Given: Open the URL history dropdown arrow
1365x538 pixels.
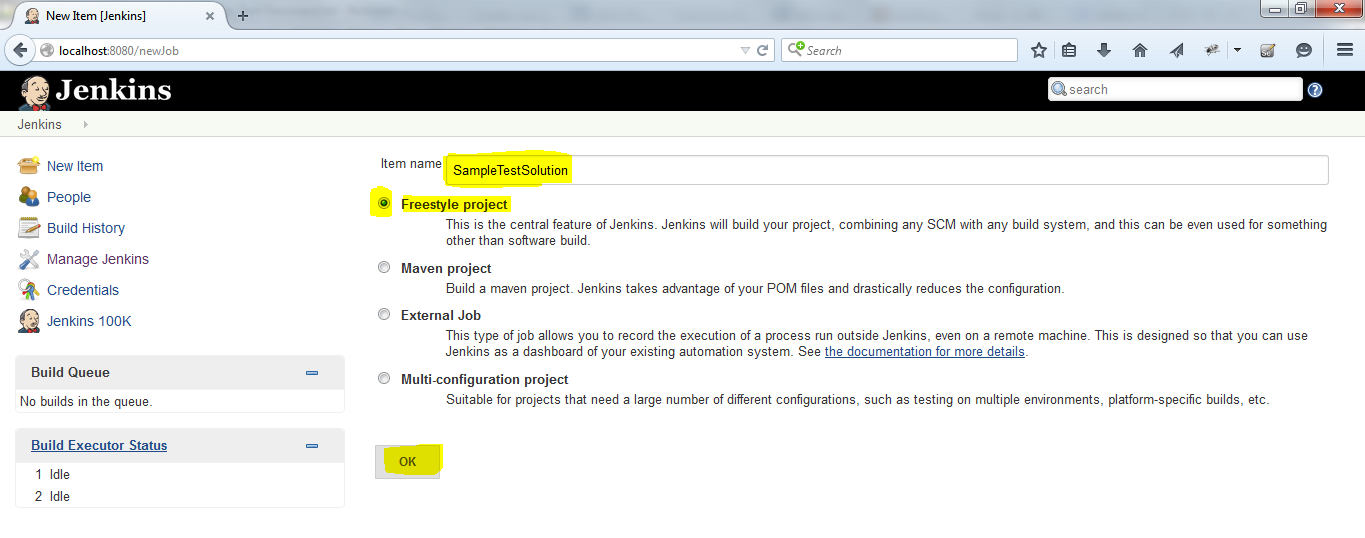Looking at the screenshot, I should [745, 50].
